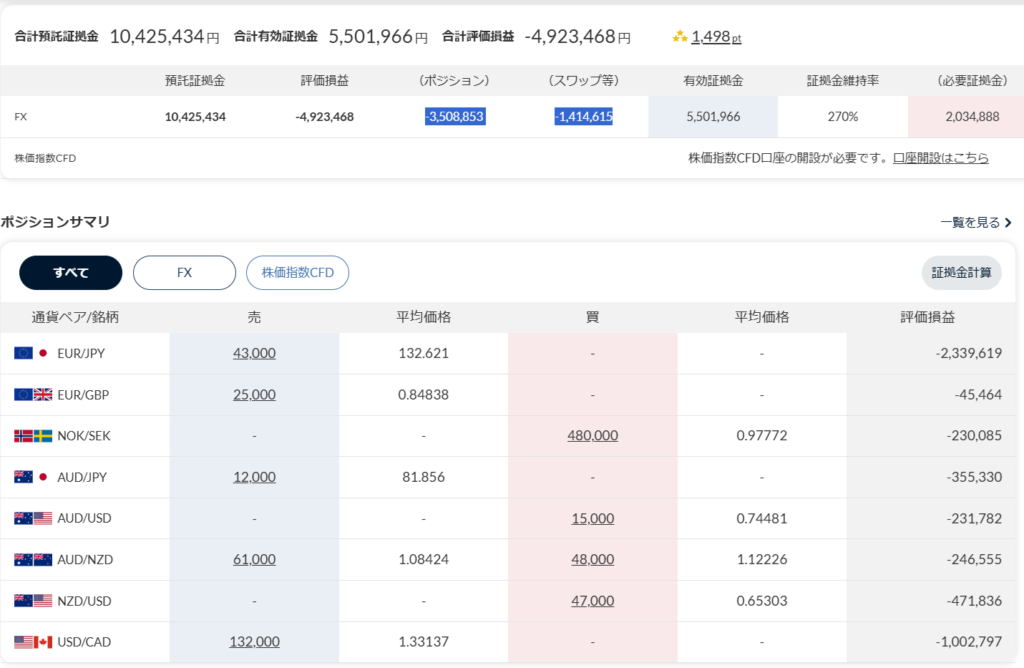Open the EUR/JPY sell quantity 43,000
This screenshot has width=1024, height=668.
point(254,353)
